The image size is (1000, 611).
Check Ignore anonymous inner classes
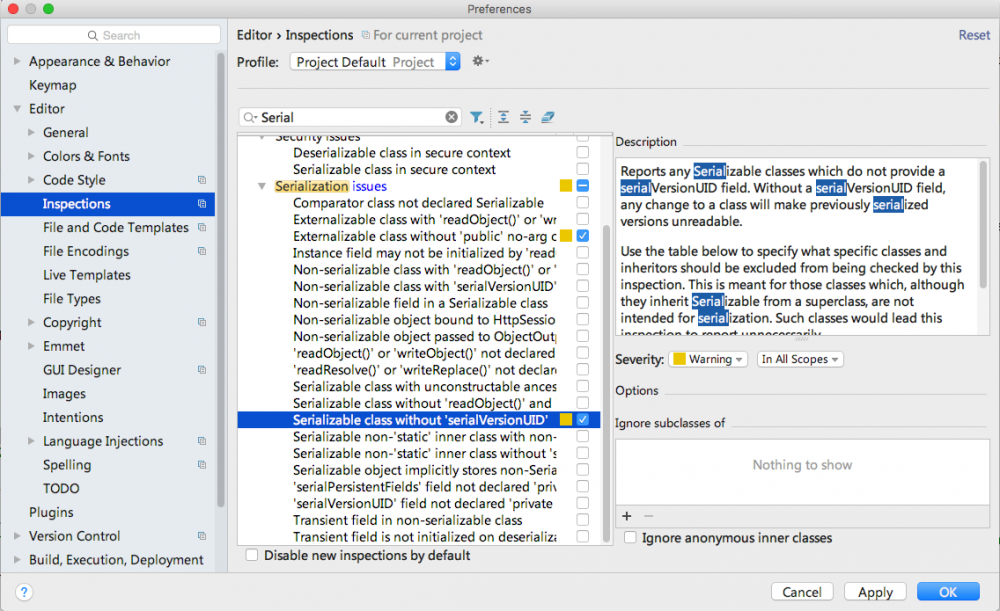pyautogui.click(x=630, y=538)
